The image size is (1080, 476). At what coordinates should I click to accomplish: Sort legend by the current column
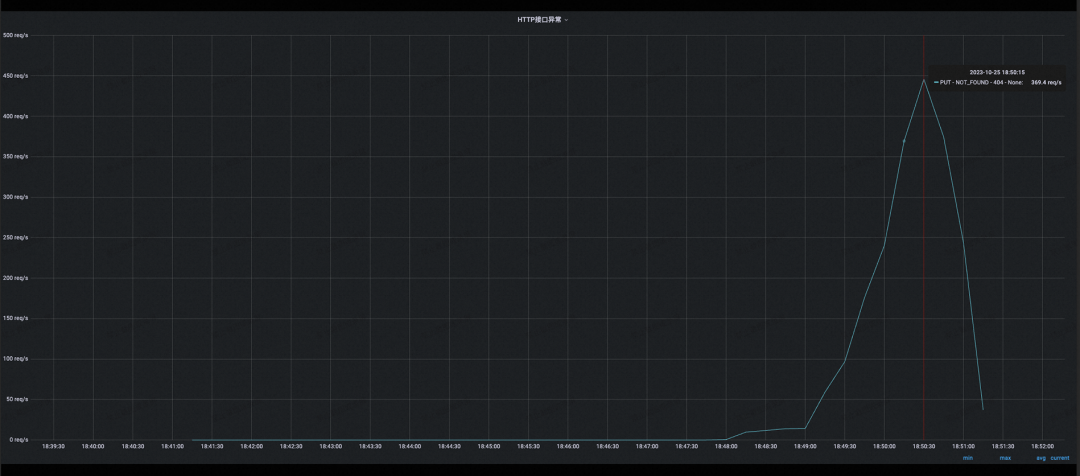(x=1060, y=458)
